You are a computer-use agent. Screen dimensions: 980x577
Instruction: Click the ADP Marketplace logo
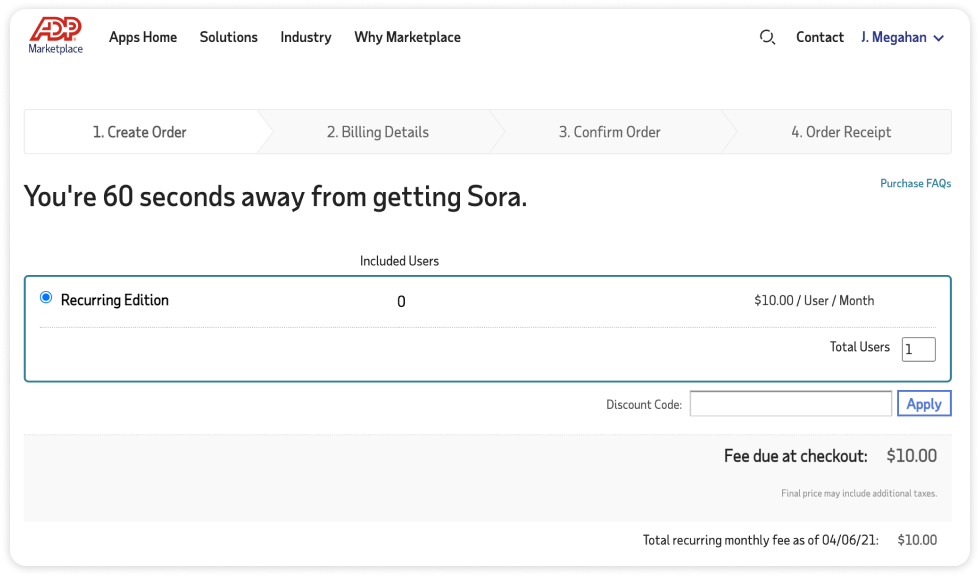point(56,36)
